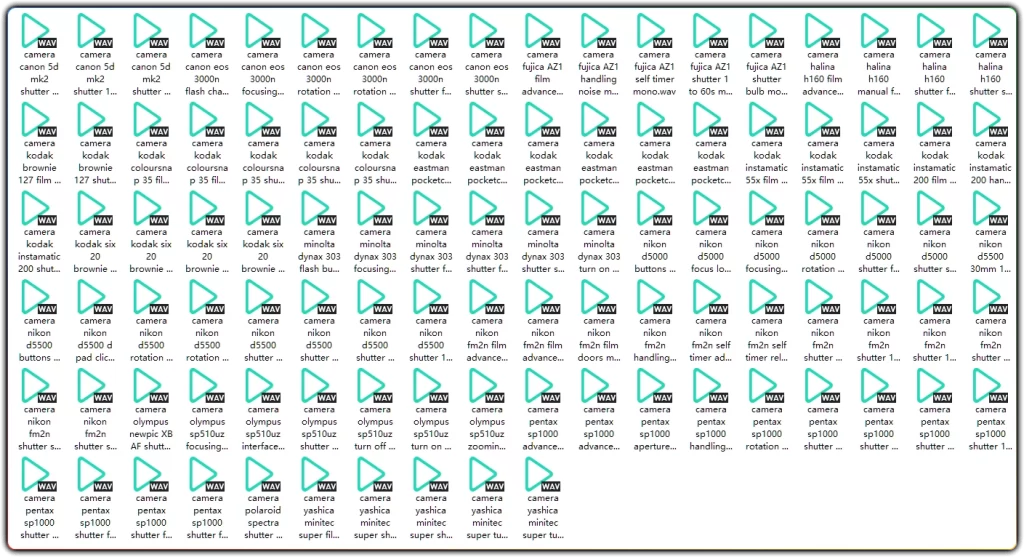Select the fujica AZ1 shutter bulb icon
Image resolution: width=1024 pixels, height=557 pixels.
point(767,31)
